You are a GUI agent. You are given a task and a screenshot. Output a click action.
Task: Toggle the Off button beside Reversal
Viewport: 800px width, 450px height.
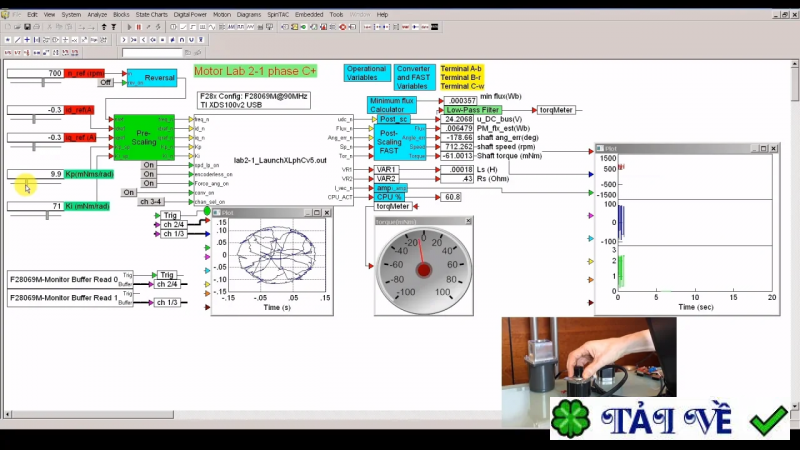pyautogui.click(x=105, y=83)
